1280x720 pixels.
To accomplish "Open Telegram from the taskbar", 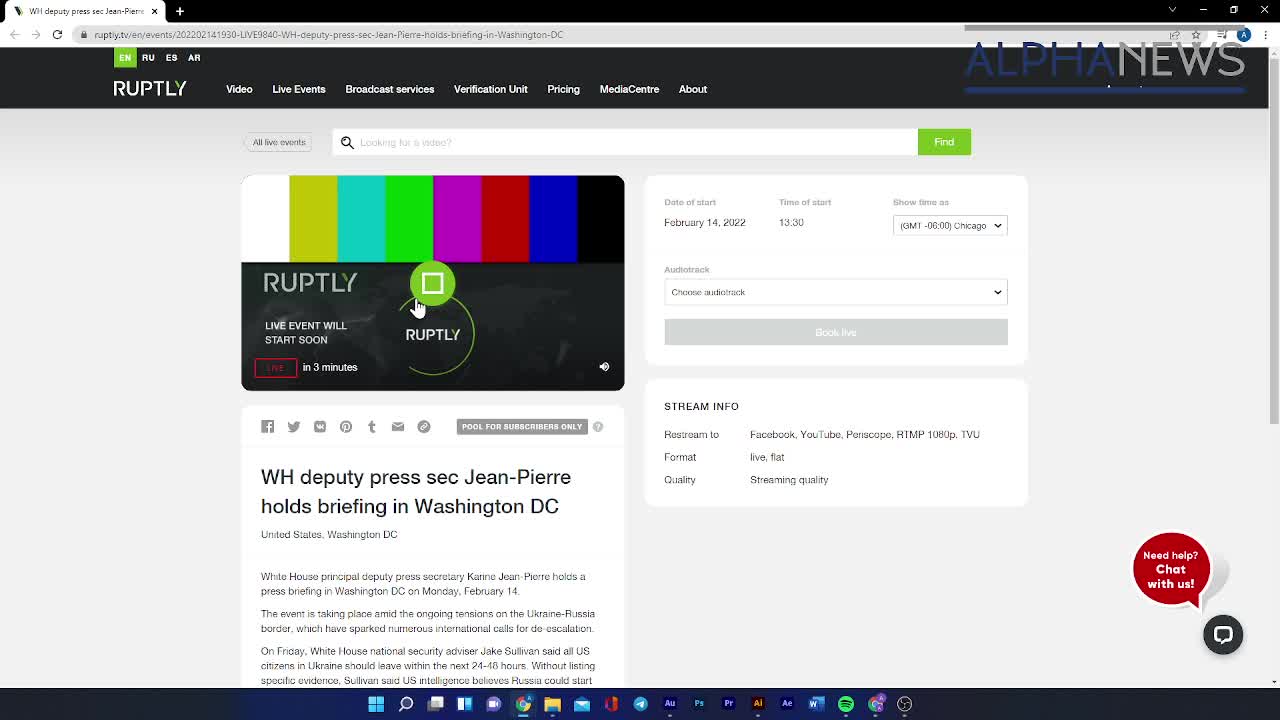I will click(641, 704).
